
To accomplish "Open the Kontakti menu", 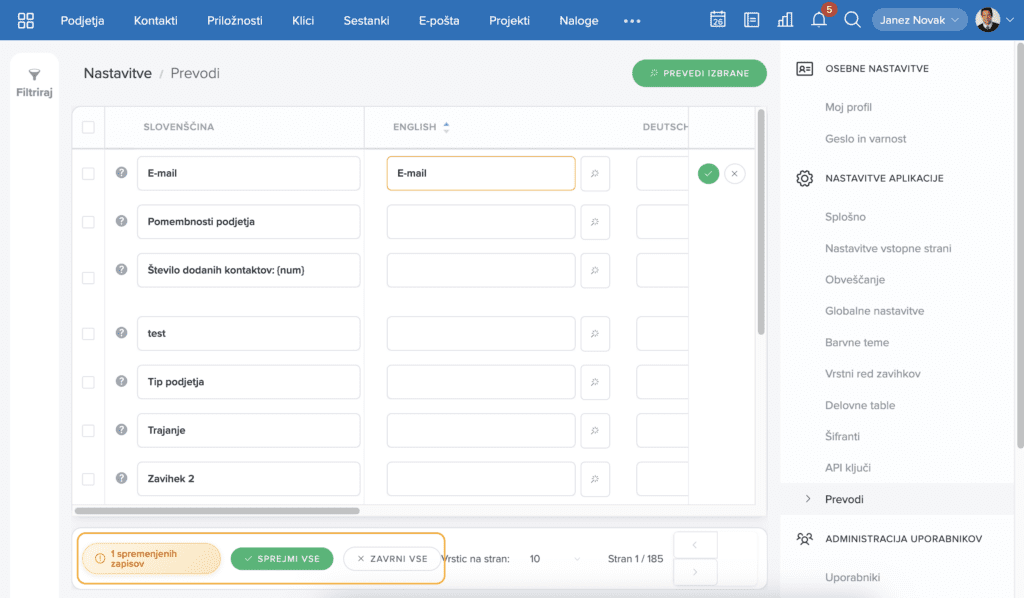I will tap(155, 20).
